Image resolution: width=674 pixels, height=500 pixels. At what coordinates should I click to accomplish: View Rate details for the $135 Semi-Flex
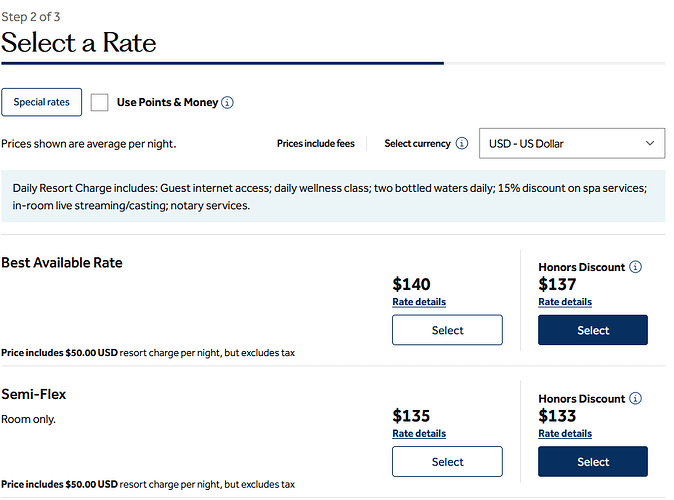coord(419,434)
